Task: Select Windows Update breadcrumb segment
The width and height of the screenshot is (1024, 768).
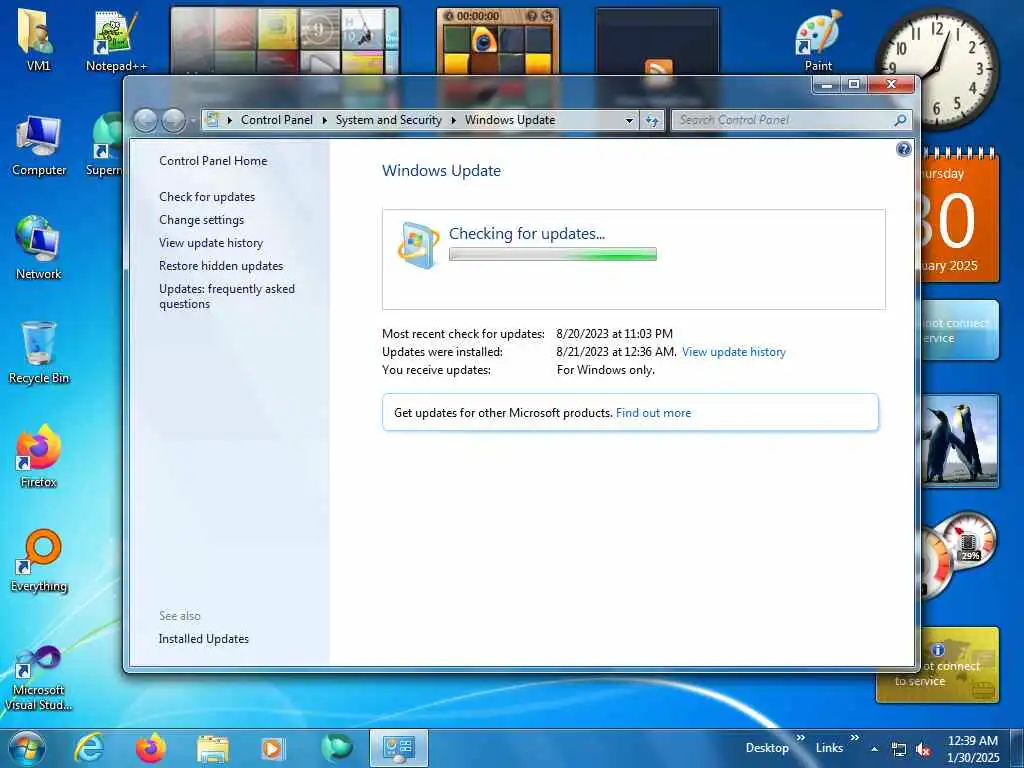Action: tap(510, 120)
